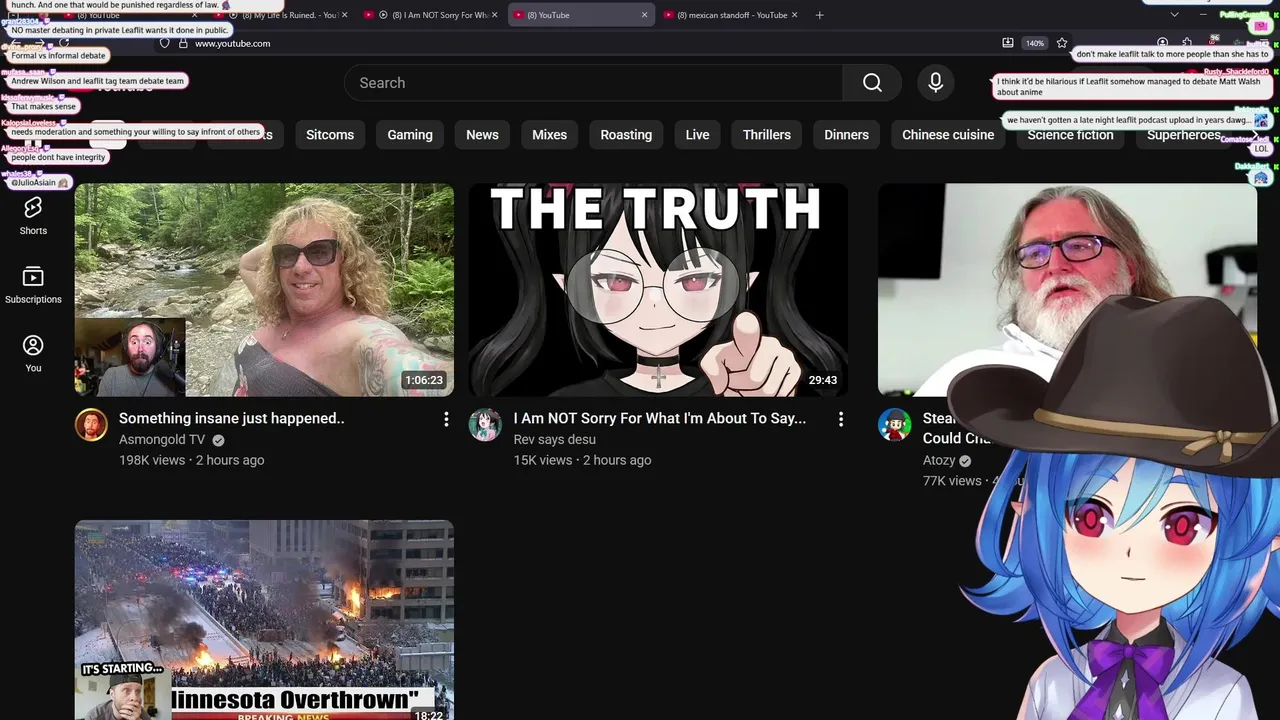Bookmark page with the star icon

tap(1062, 43)
